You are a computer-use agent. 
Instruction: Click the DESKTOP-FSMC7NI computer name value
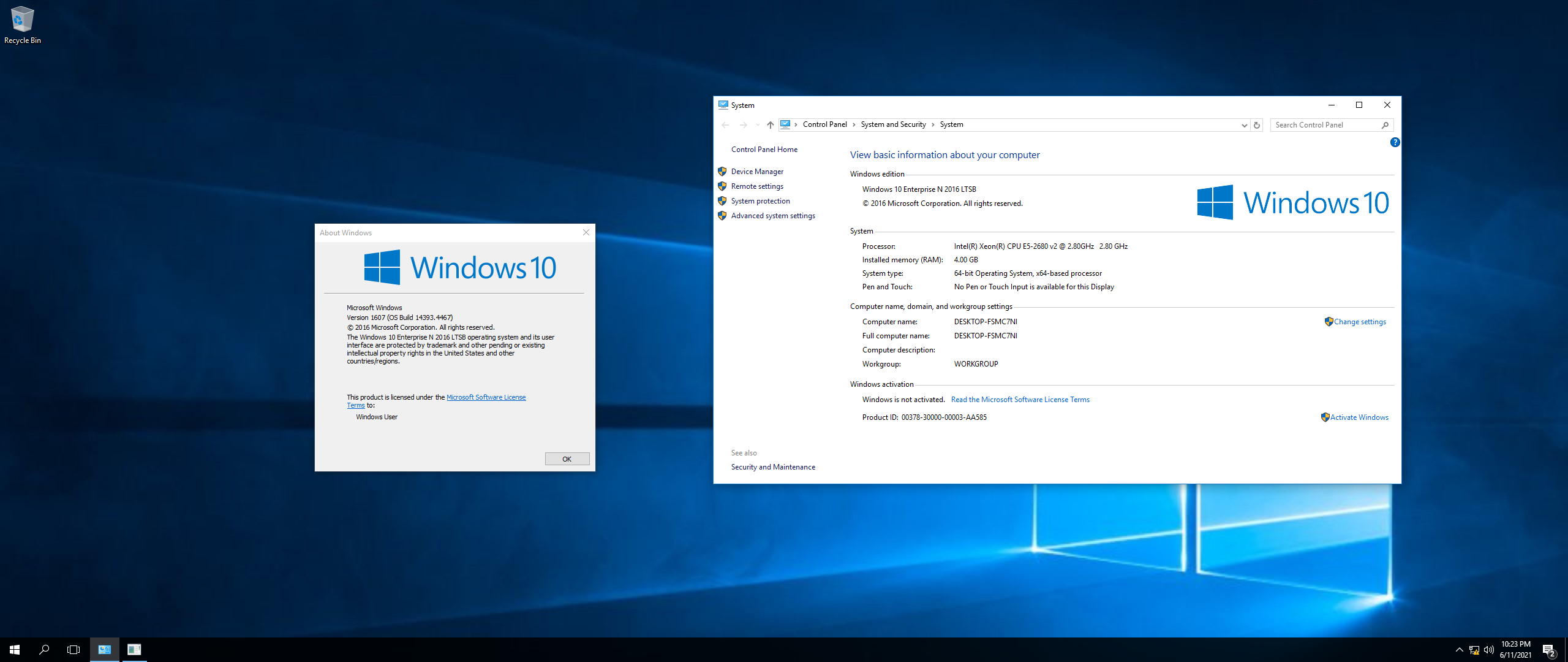pos(986,322)
